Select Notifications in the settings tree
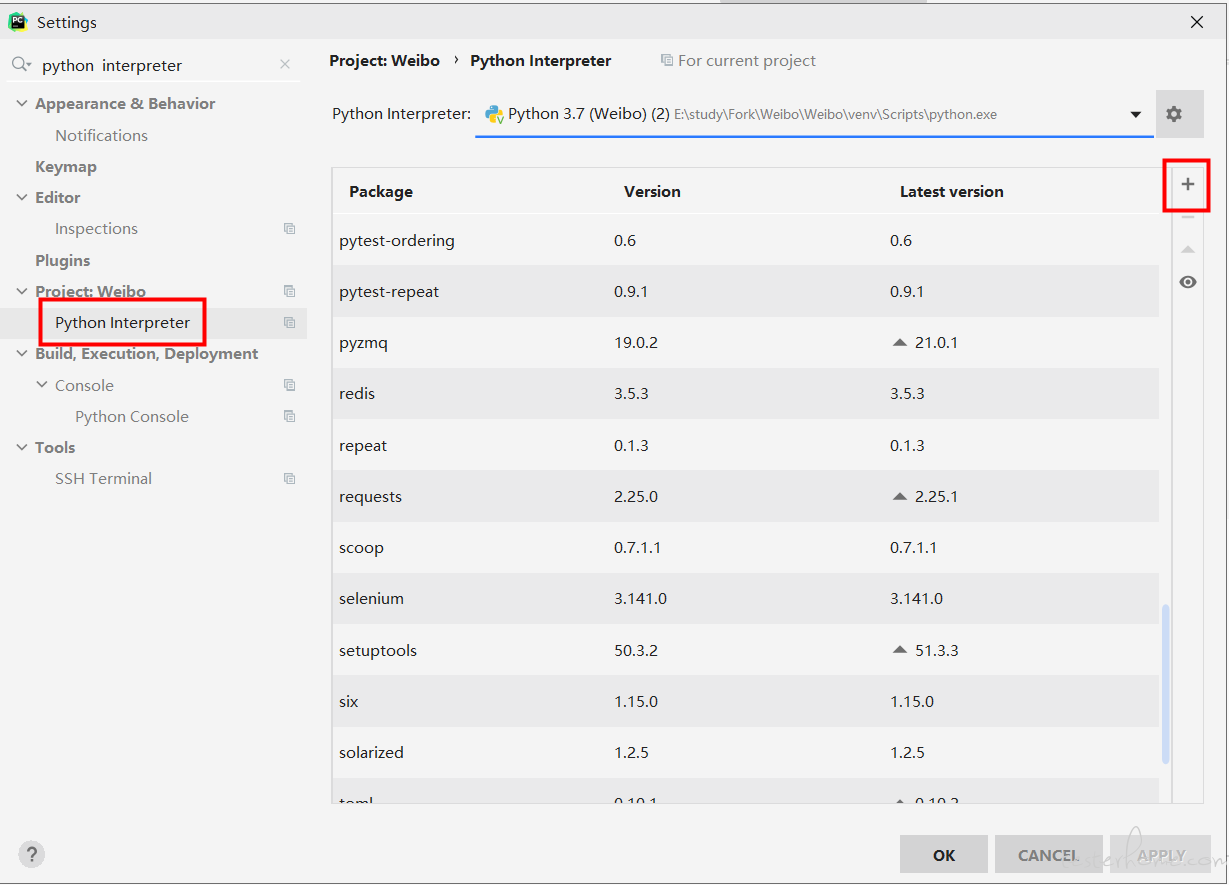The height and width of the screenshot is (885, 1229). coord(101,135)
